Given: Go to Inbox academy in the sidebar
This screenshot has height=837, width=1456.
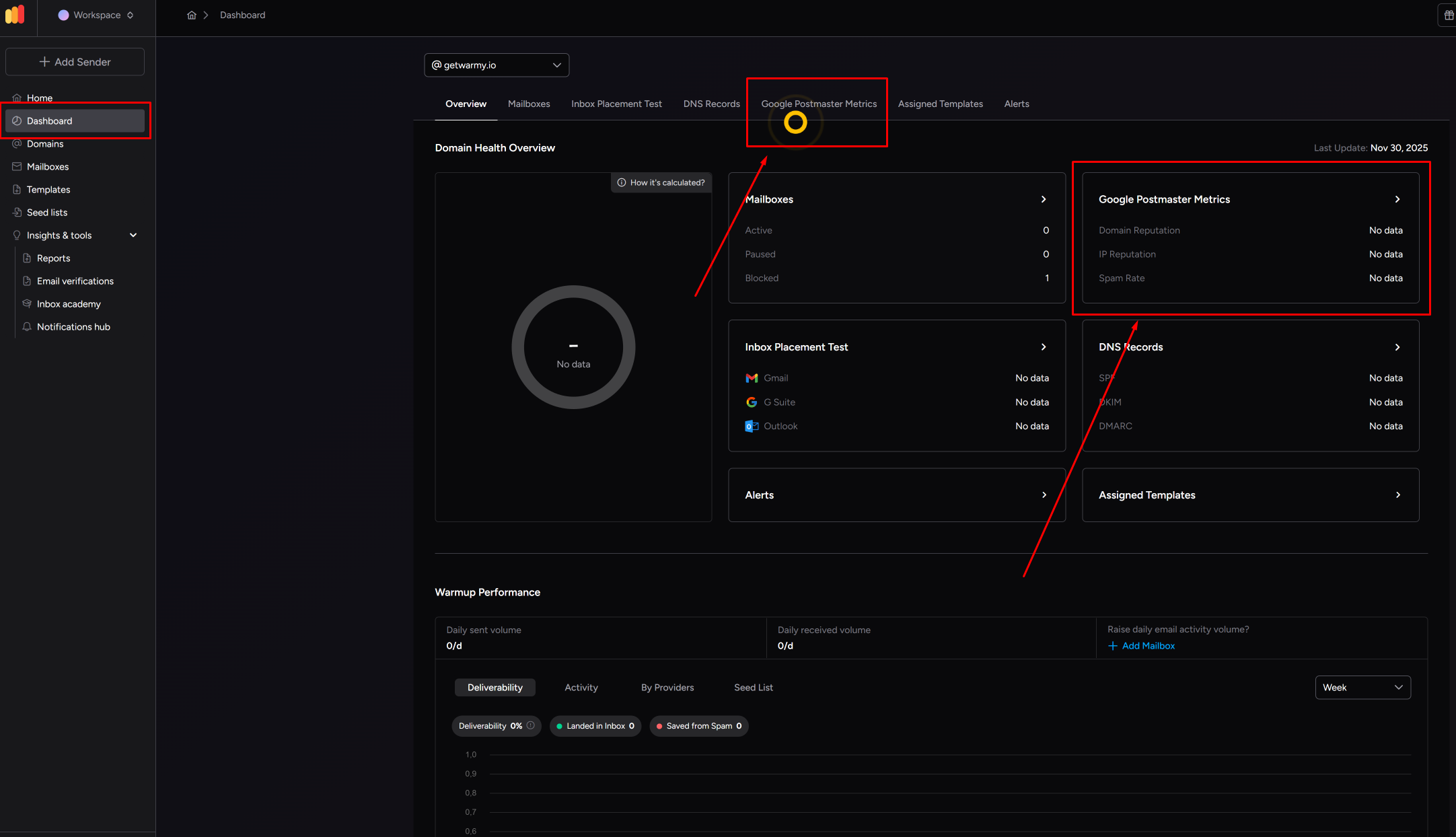Looking at the screenshot, I should click(x=69, y=304).
